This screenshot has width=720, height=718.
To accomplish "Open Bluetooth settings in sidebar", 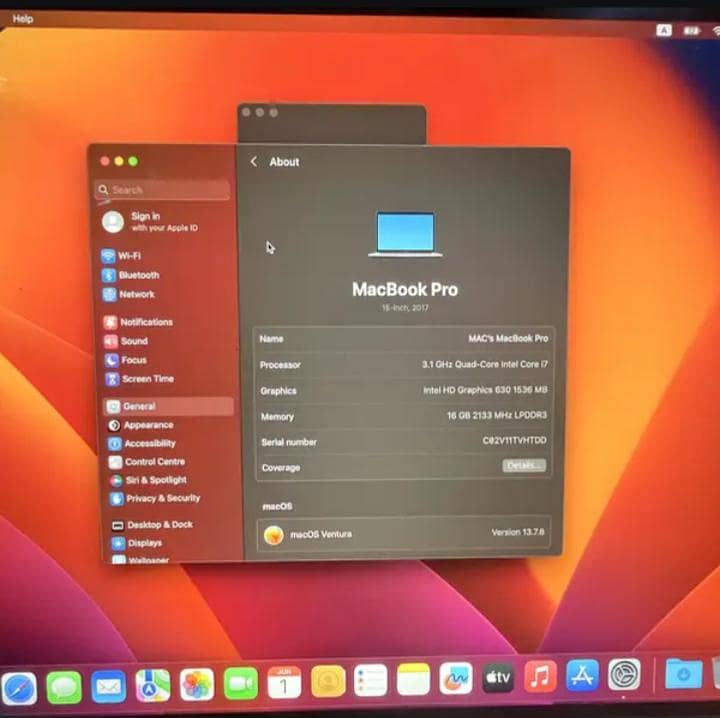I will click(x=130, y=275).
